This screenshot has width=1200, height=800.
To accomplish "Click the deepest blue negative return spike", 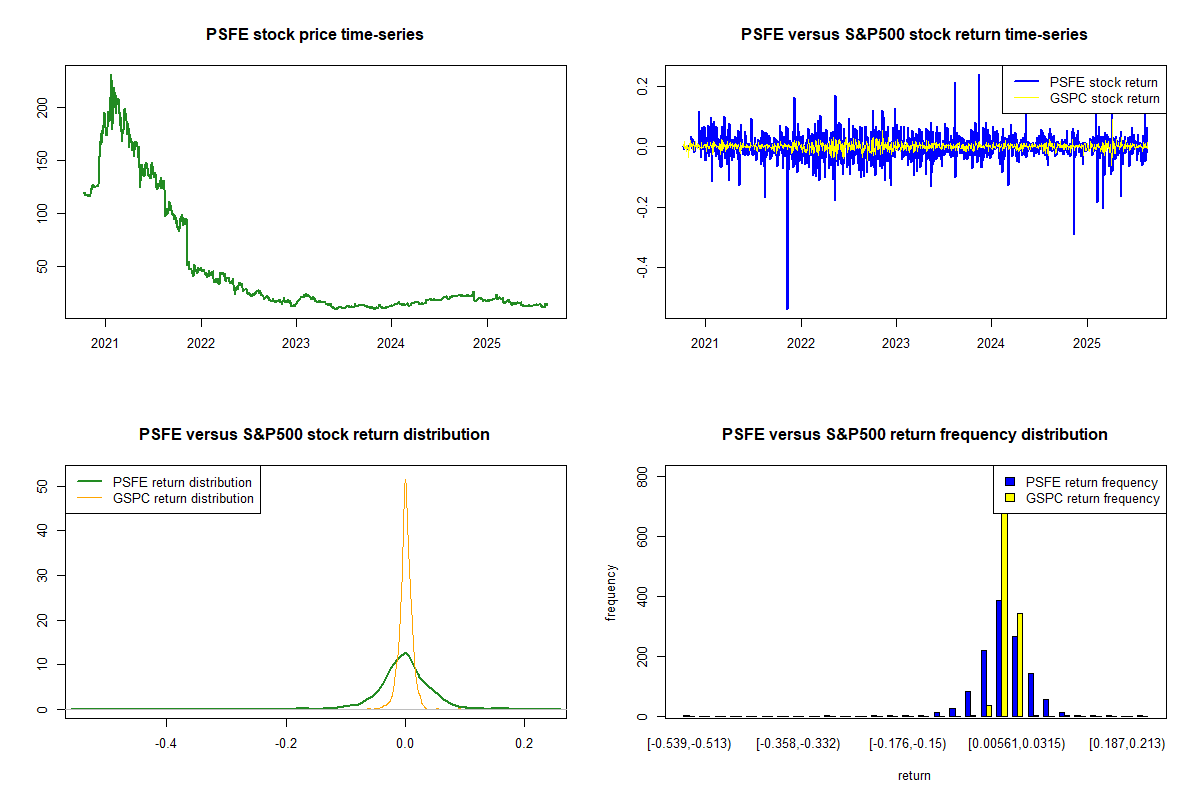I will point(787,306).
